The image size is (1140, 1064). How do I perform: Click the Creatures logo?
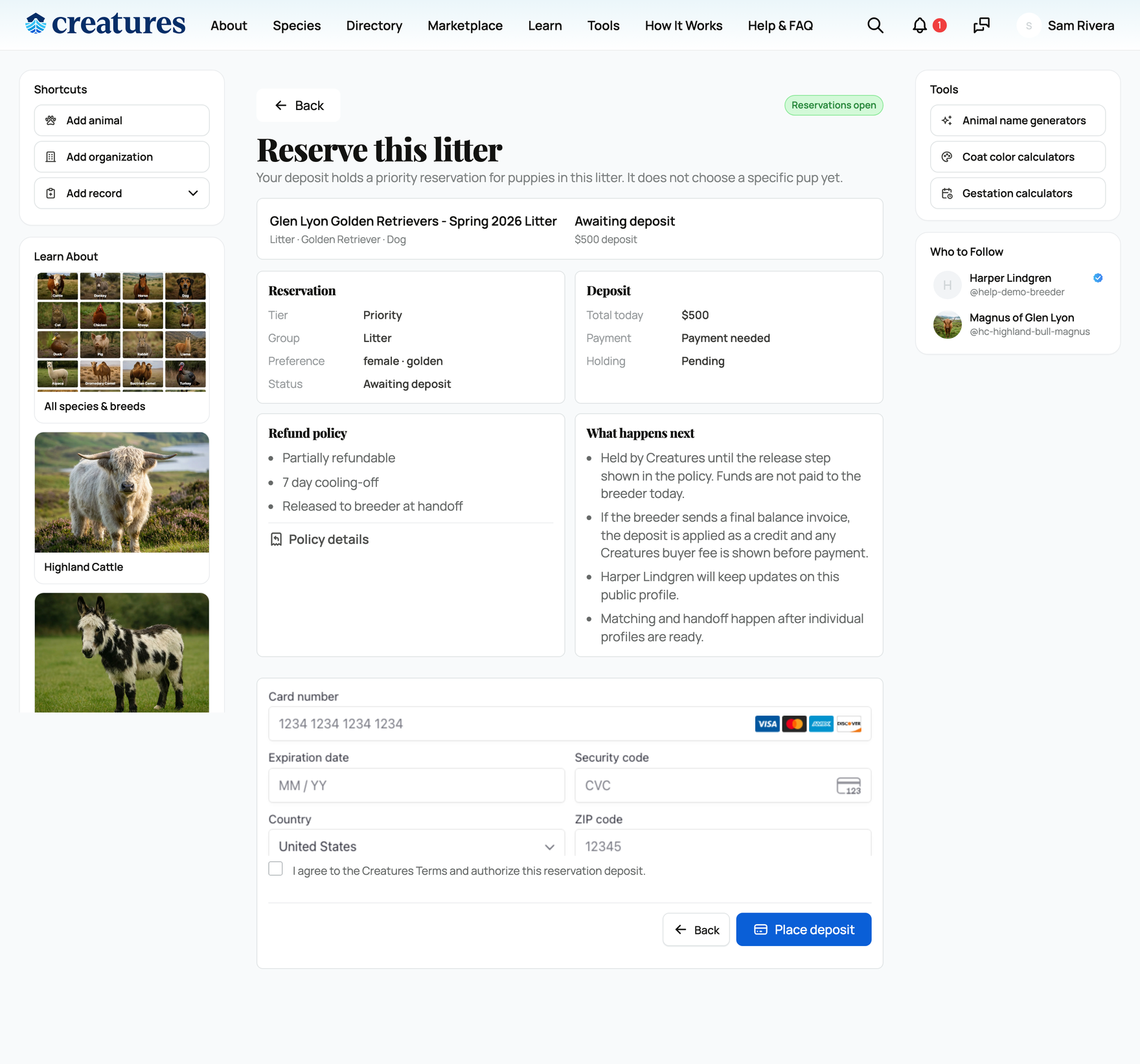[105, 24]
